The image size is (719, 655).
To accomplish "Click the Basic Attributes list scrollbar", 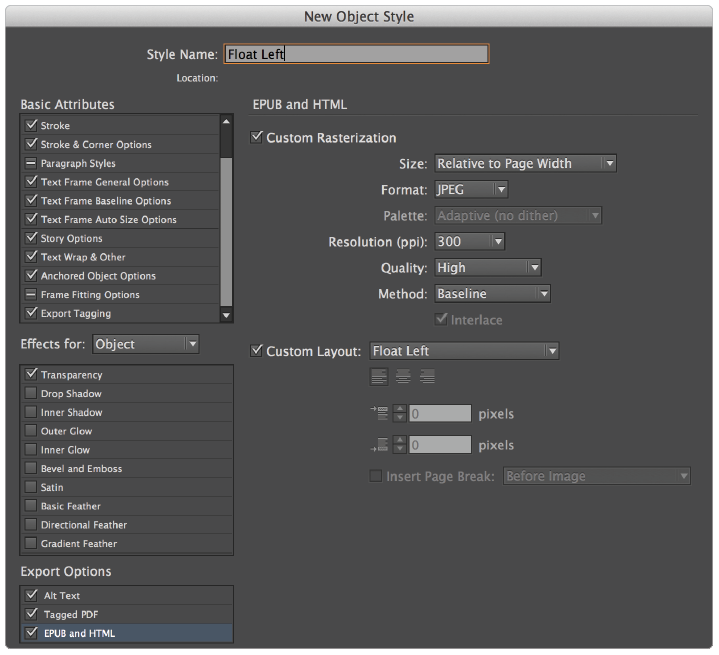I will pyautogui.click(x=226, y=220).
